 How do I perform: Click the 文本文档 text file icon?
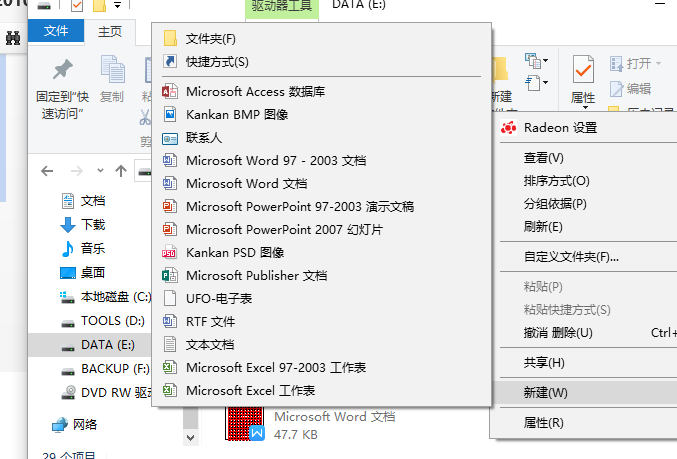click(x=170, y=344)
